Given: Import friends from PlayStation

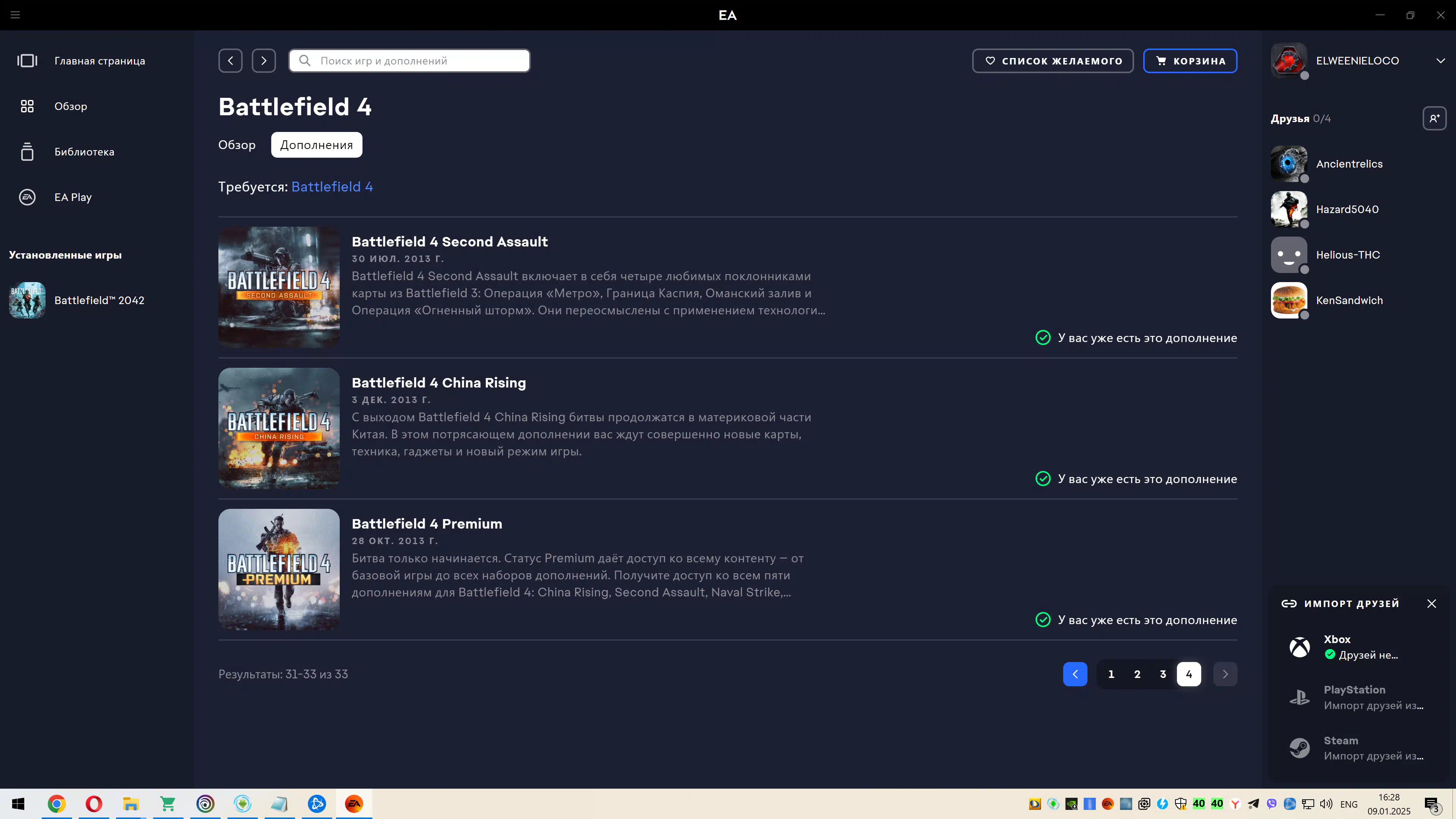Looking at the screenshot, I should [x=1358, y=698].
